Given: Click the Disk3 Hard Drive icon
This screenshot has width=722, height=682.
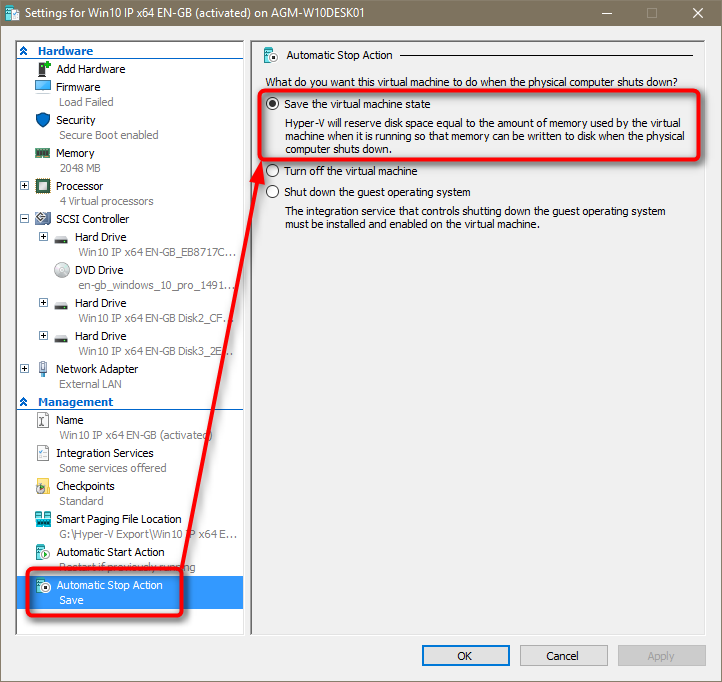Looking at the screenshot, I should [x=61, y=338].
